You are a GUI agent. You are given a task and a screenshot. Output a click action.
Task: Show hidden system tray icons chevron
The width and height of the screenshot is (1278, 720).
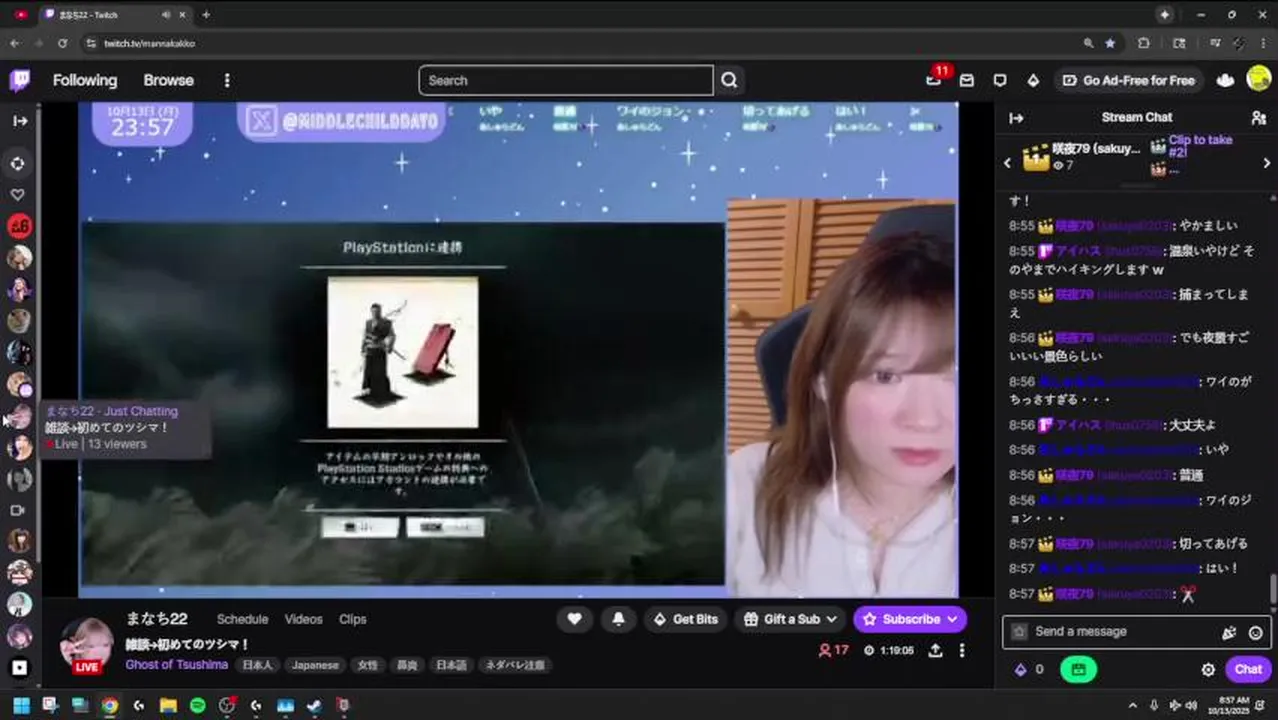point(1132,705)
